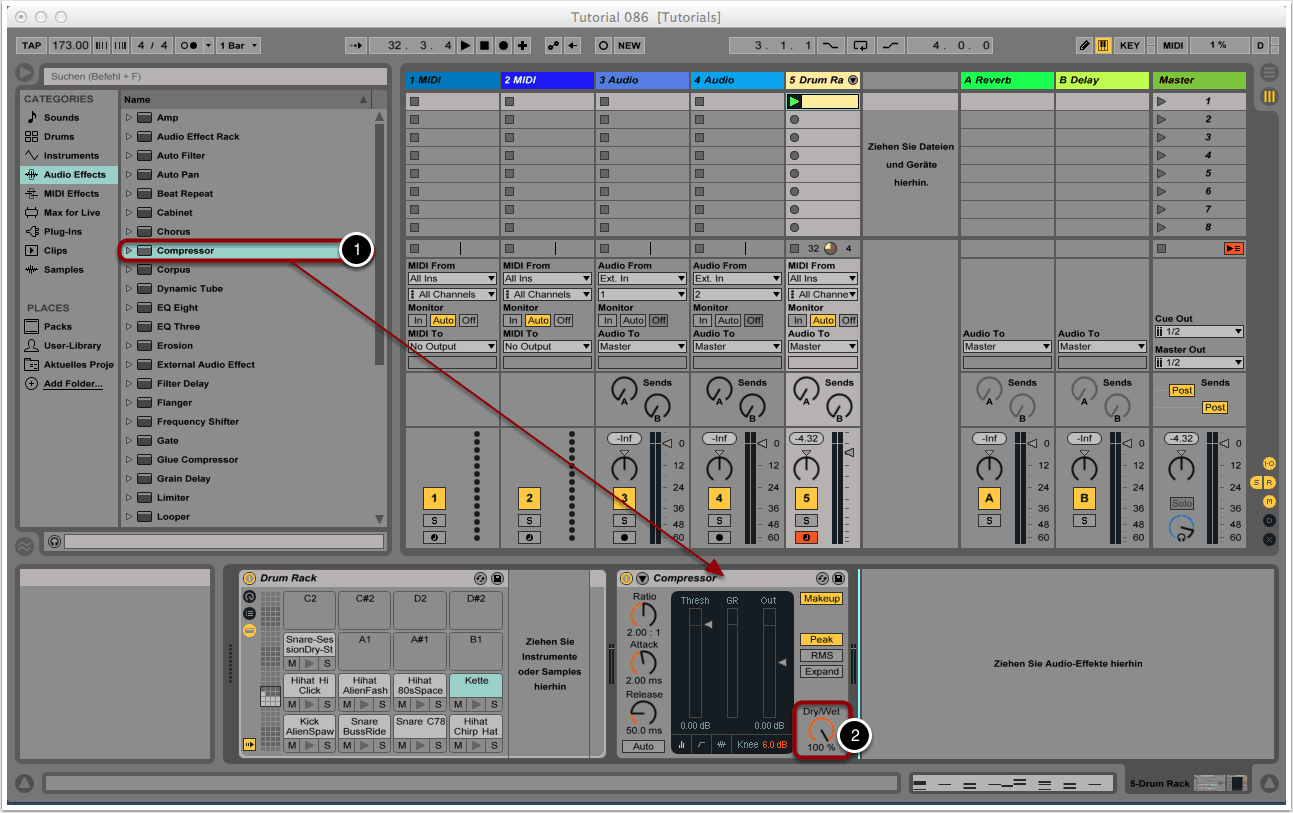This screenshot has height=813, width=1293.
Task: Switch Compressor to RMS mode
Action: 820,655
